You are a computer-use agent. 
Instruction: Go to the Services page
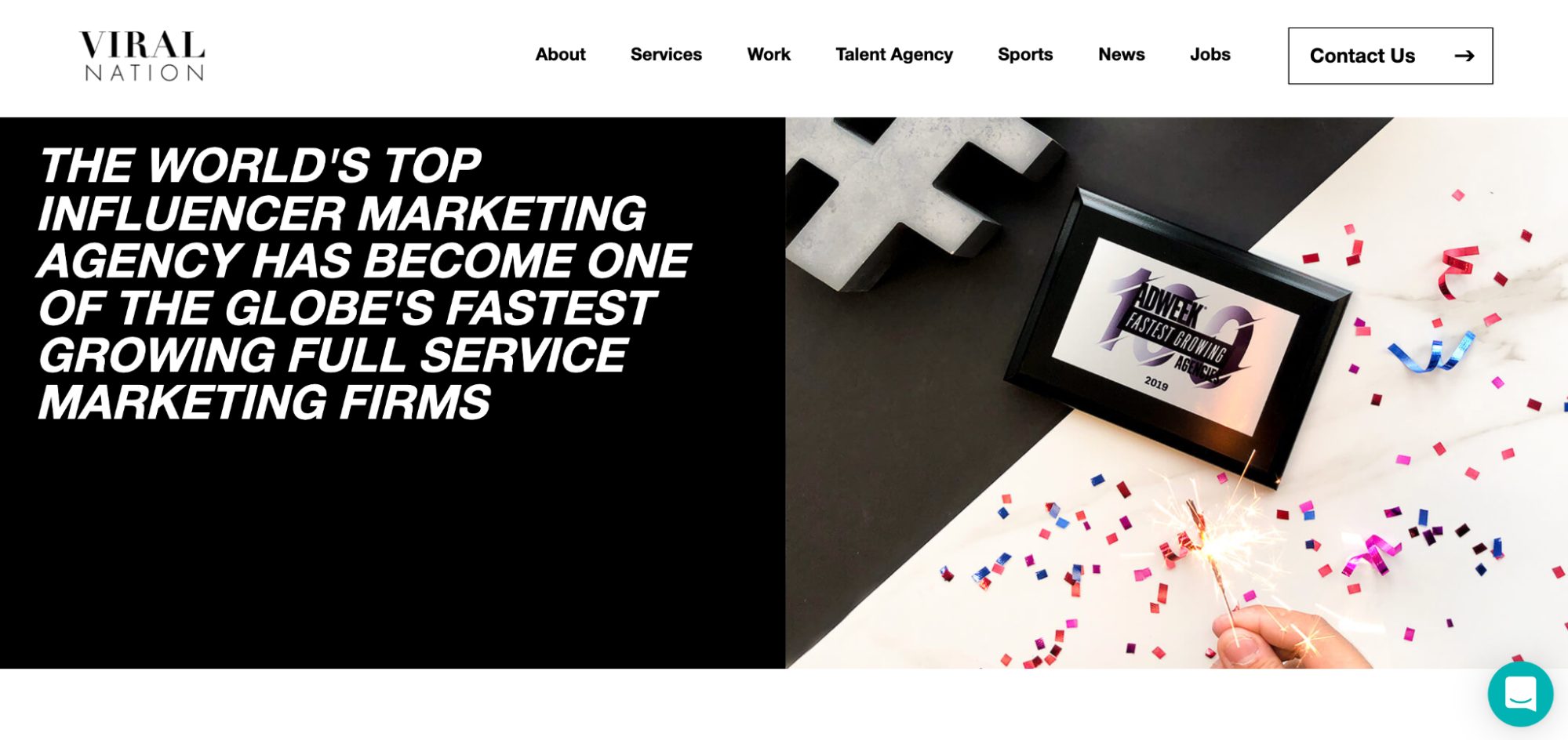(x=666, y=55)
